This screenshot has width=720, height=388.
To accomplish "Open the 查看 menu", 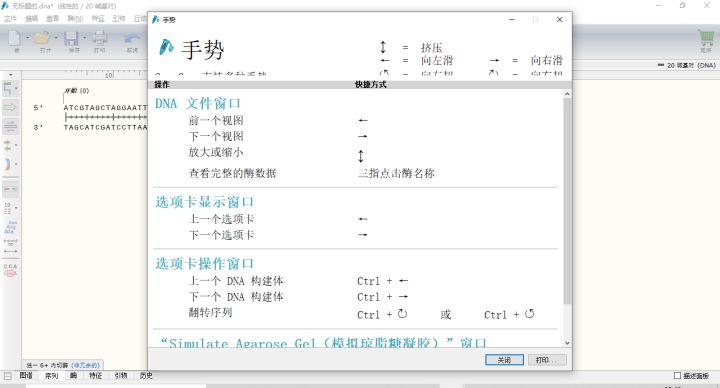I will click(52, 18).
